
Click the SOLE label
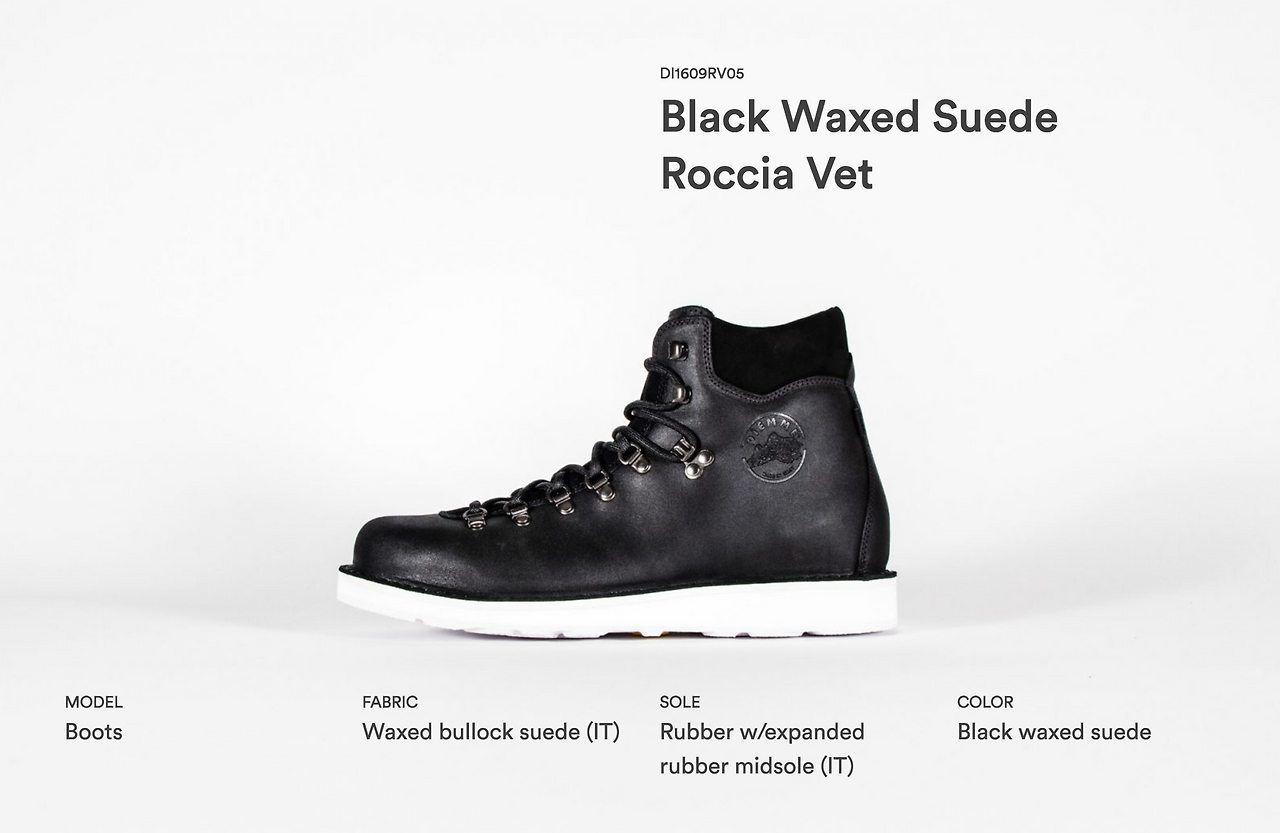pos(680,702)
